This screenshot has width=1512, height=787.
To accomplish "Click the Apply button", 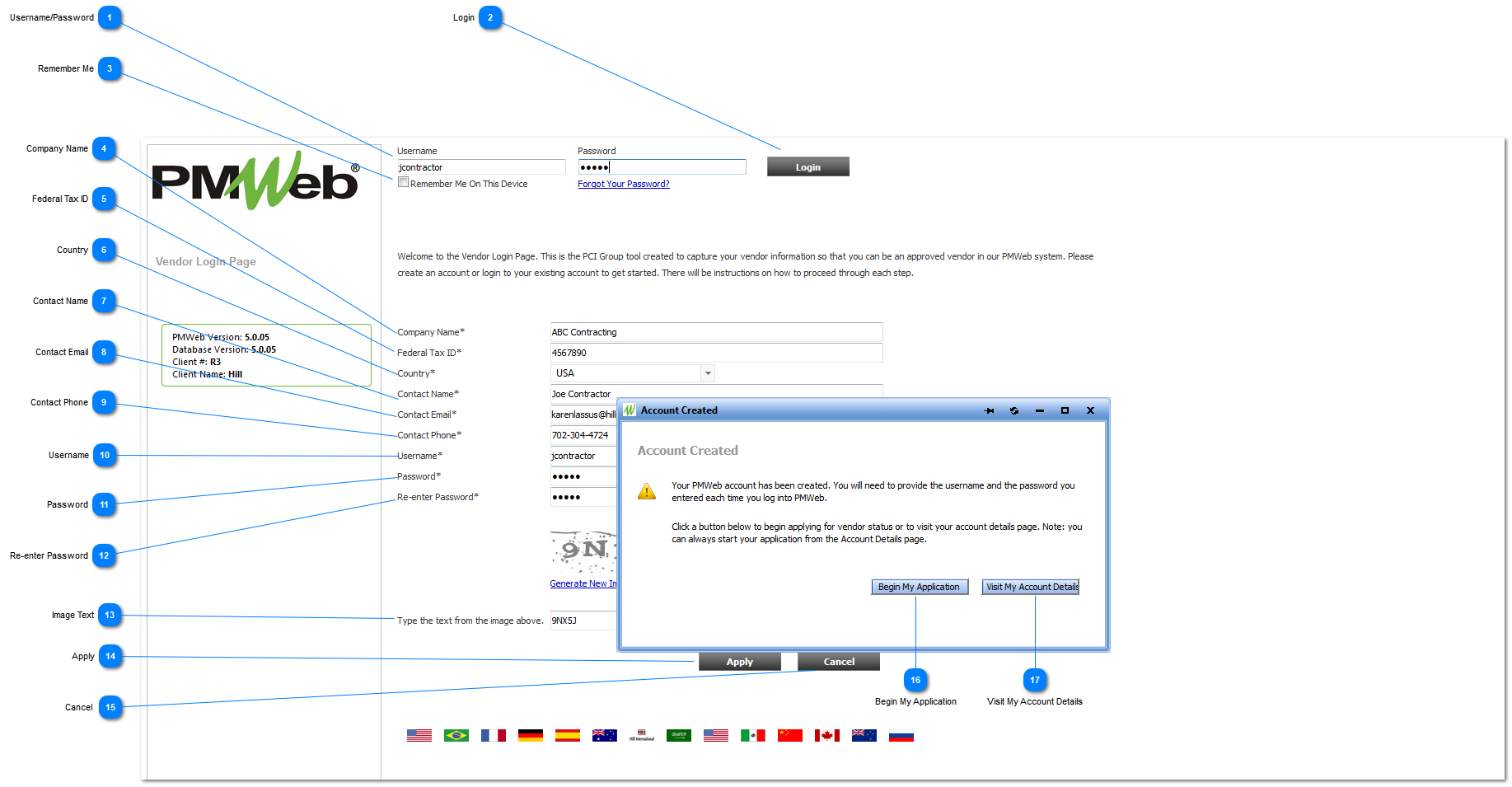I will point(739,662).
